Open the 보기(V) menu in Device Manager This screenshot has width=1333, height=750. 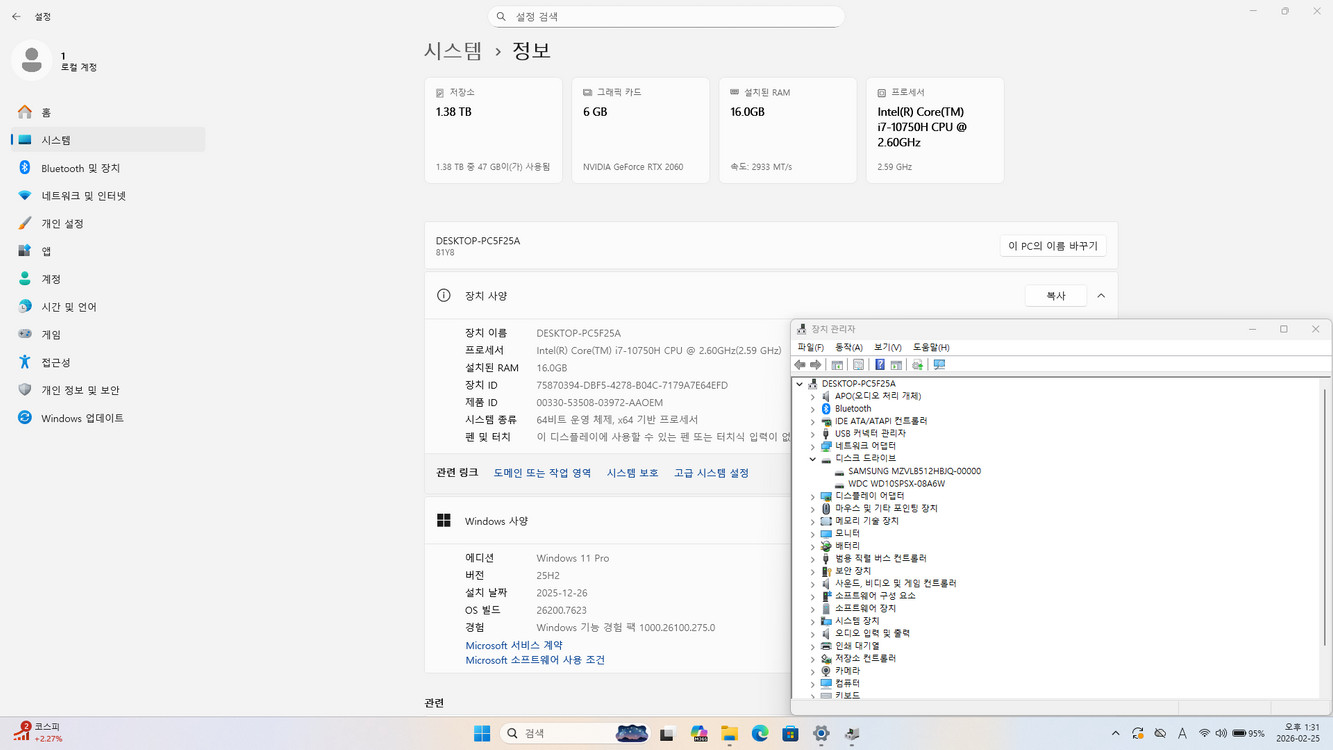[x=885, y=346]
